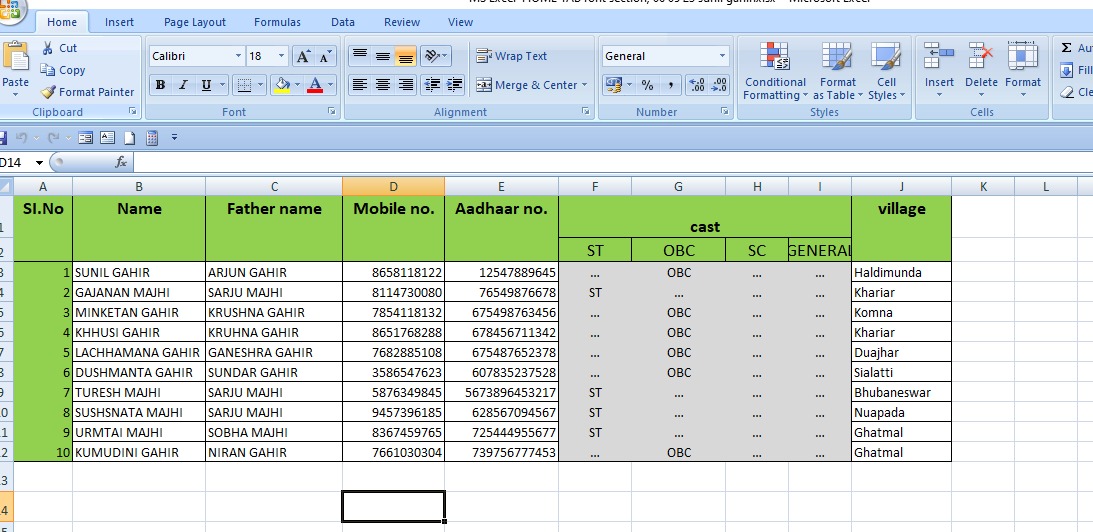Screen dimensions: 1093x532
Task: Click the Copy button
Action: [x=63, y=70]
